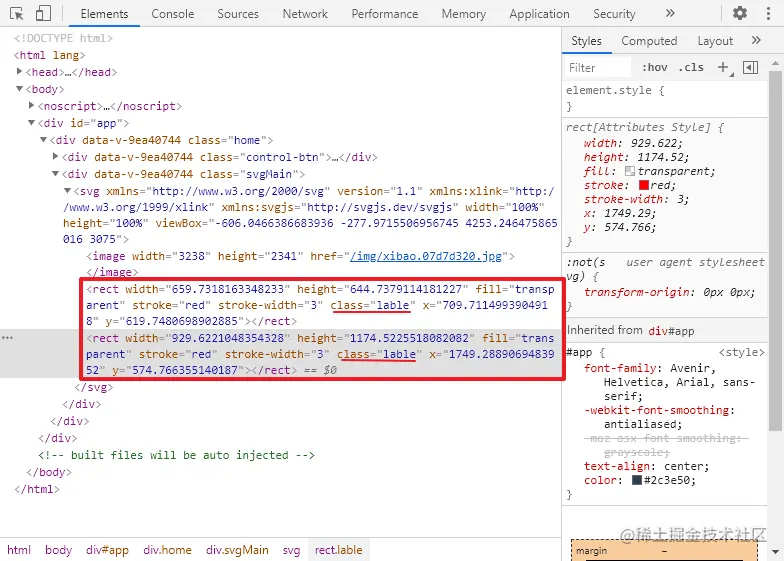Toggle .cls element classes panel
This screenshot has width=784, height=561.
[x=691, y=68]
